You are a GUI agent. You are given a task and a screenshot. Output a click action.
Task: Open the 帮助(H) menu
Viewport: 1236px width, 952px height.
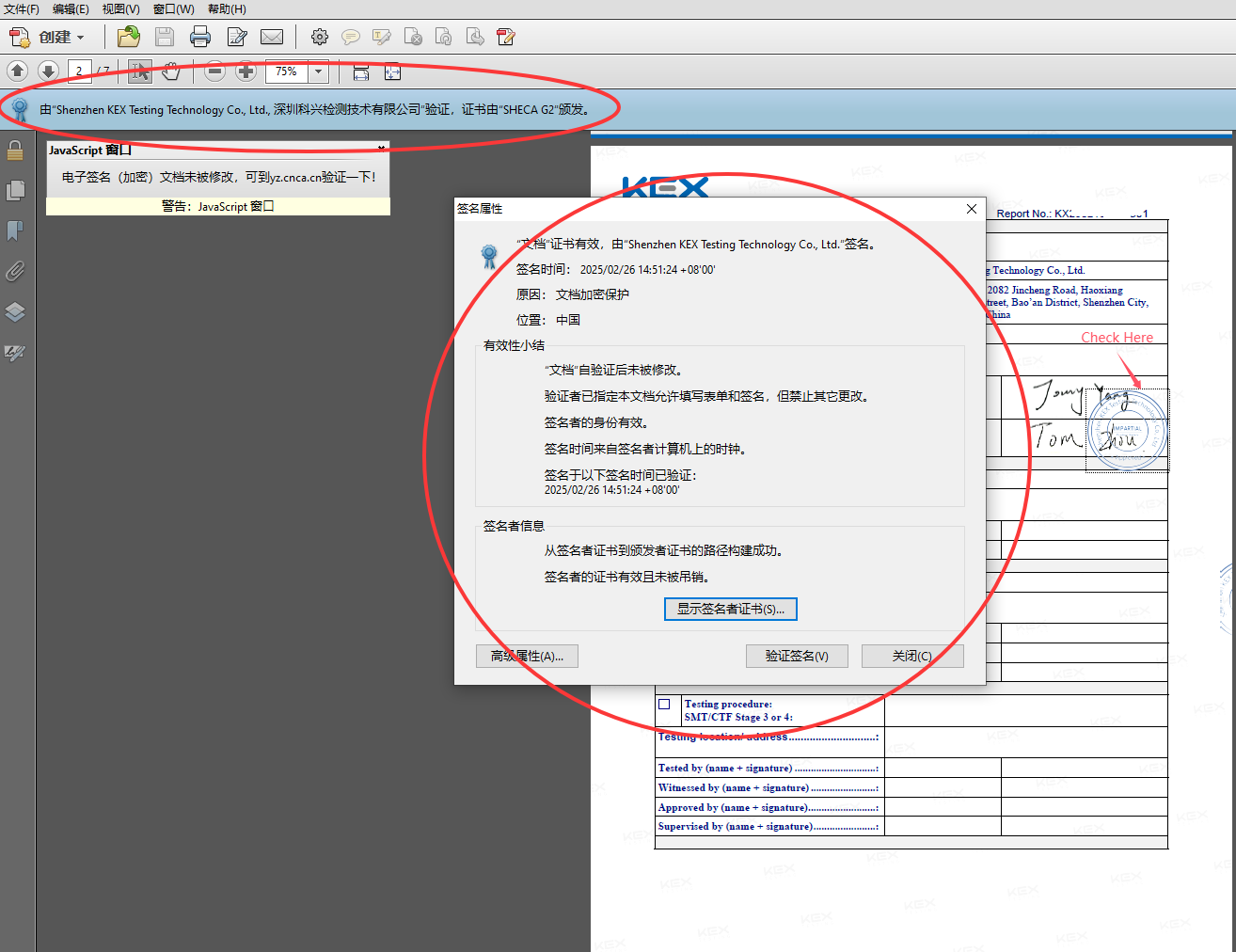[x=227, y=9]
